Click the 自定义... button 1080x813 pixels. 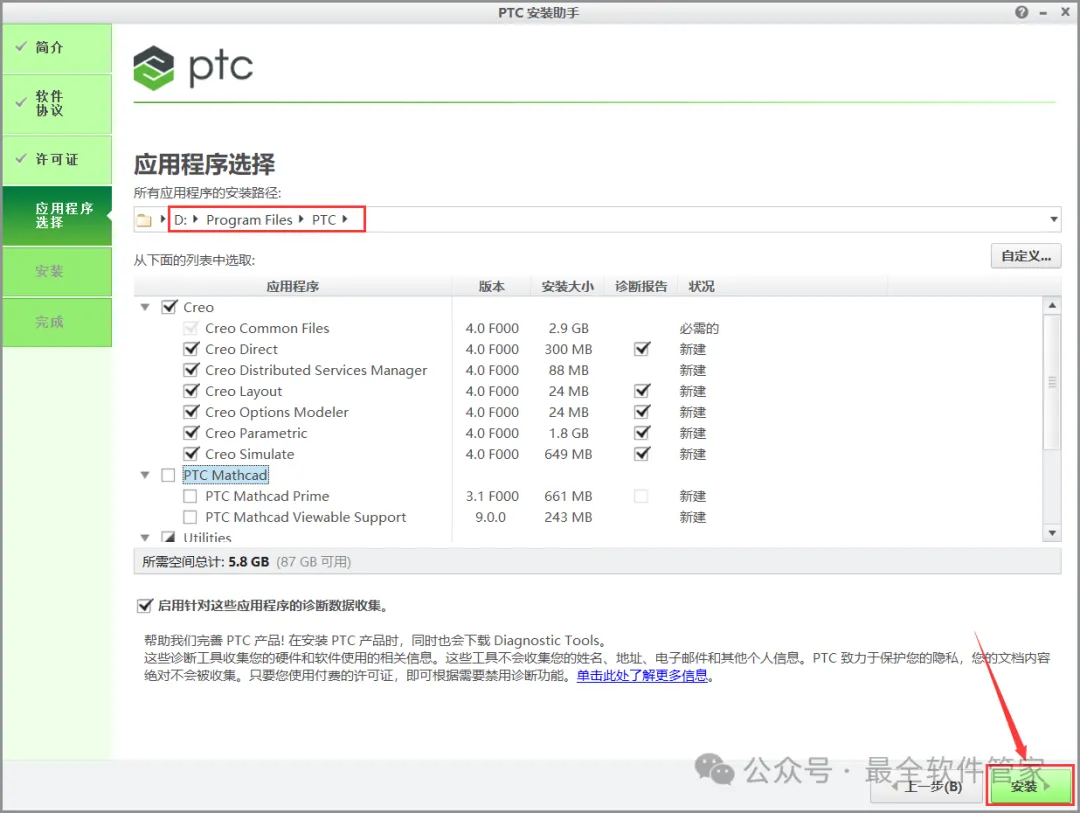[x=1026, y=256]
